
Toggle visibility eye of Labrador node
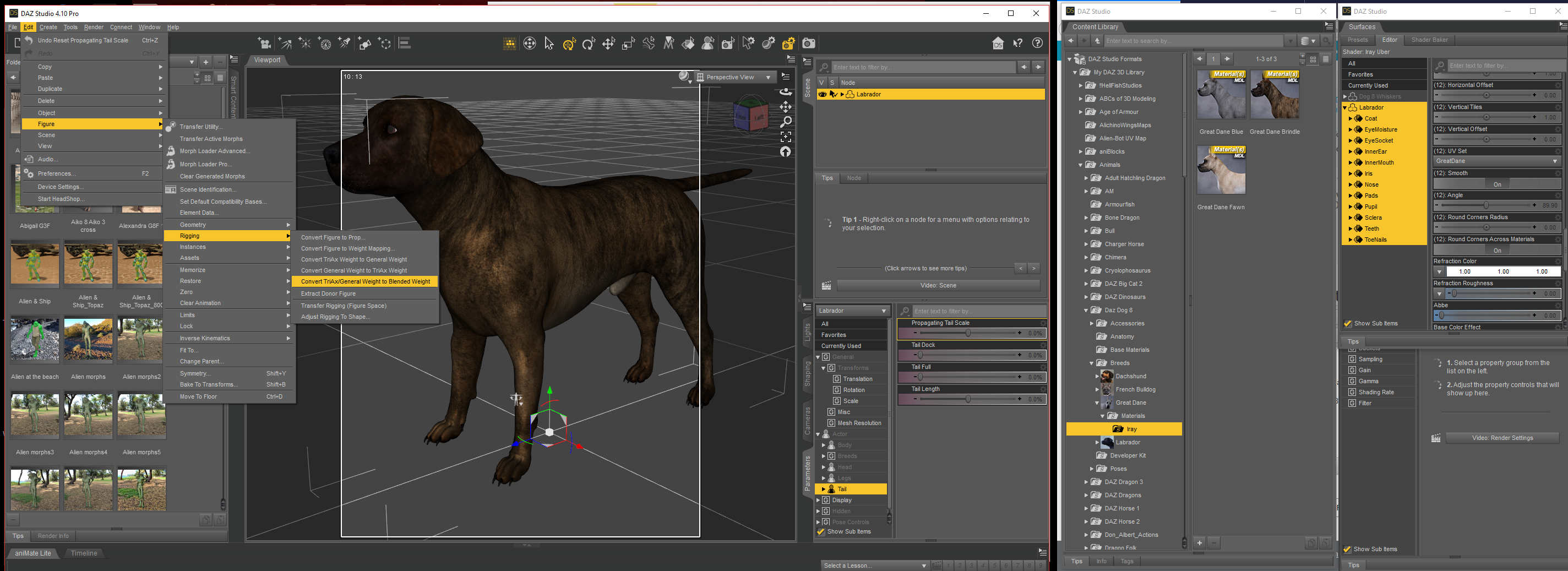click(x=822, y=94)
